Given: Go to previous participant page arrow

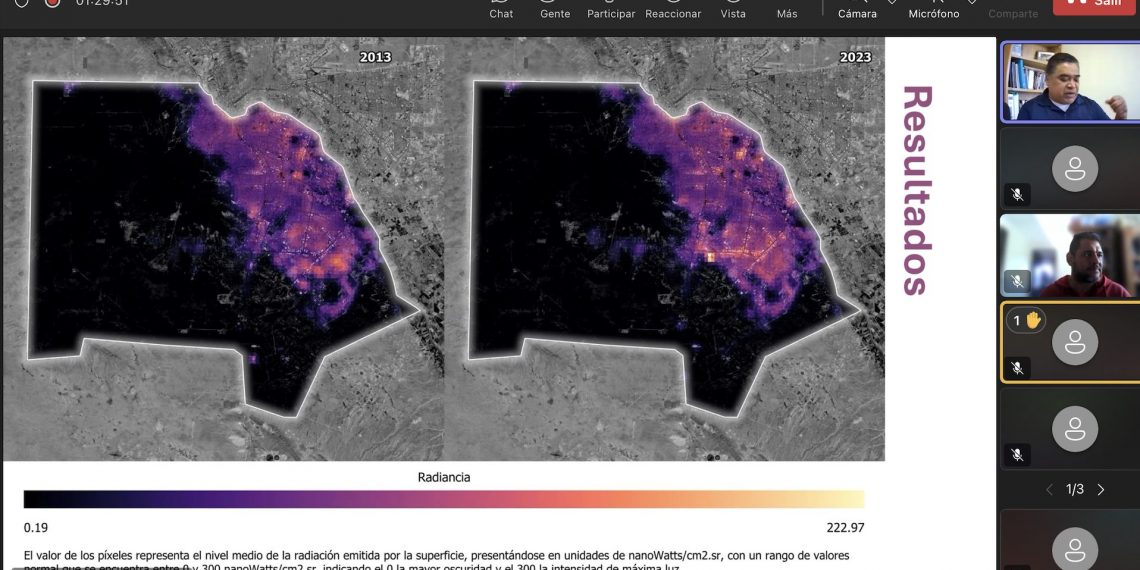Looking at the screenshot, I should [1049, 489].
